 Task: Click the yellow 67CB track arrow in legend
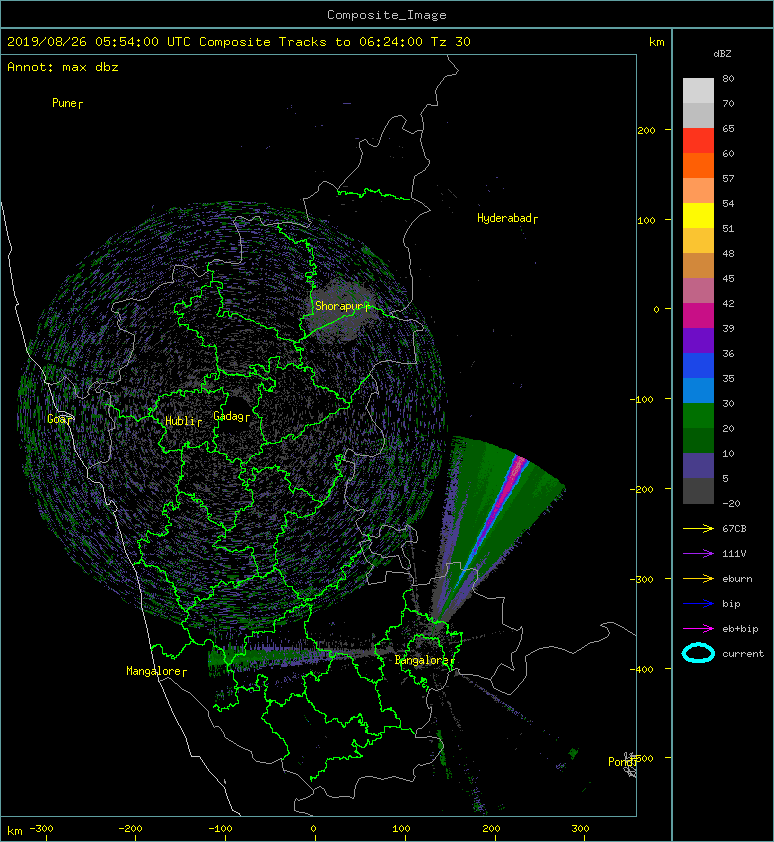coord(698,529)
